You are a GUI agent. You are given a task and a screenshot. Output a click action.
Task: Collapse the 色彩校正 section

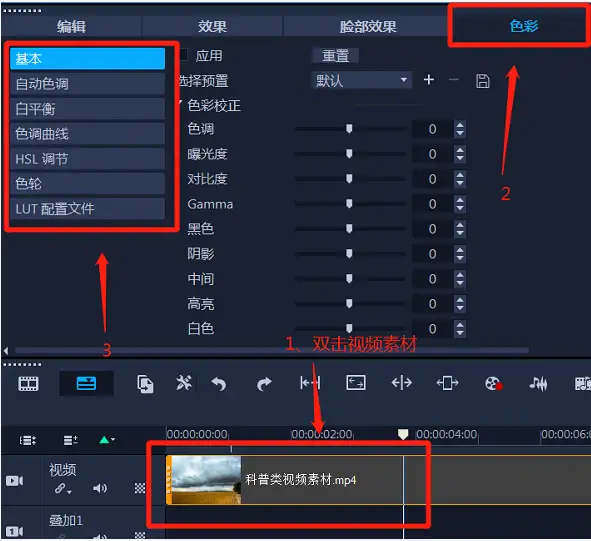[x=181, y=103]
